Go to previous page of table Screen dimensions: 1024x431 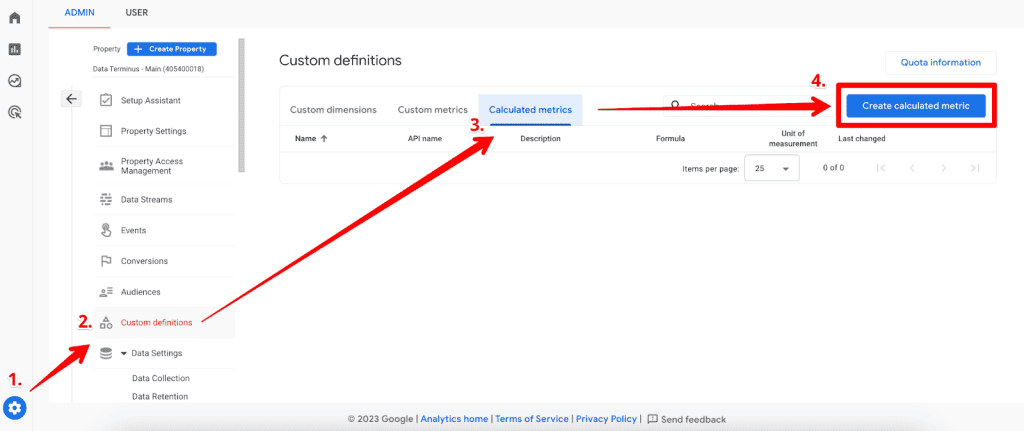tap(912, 168)
